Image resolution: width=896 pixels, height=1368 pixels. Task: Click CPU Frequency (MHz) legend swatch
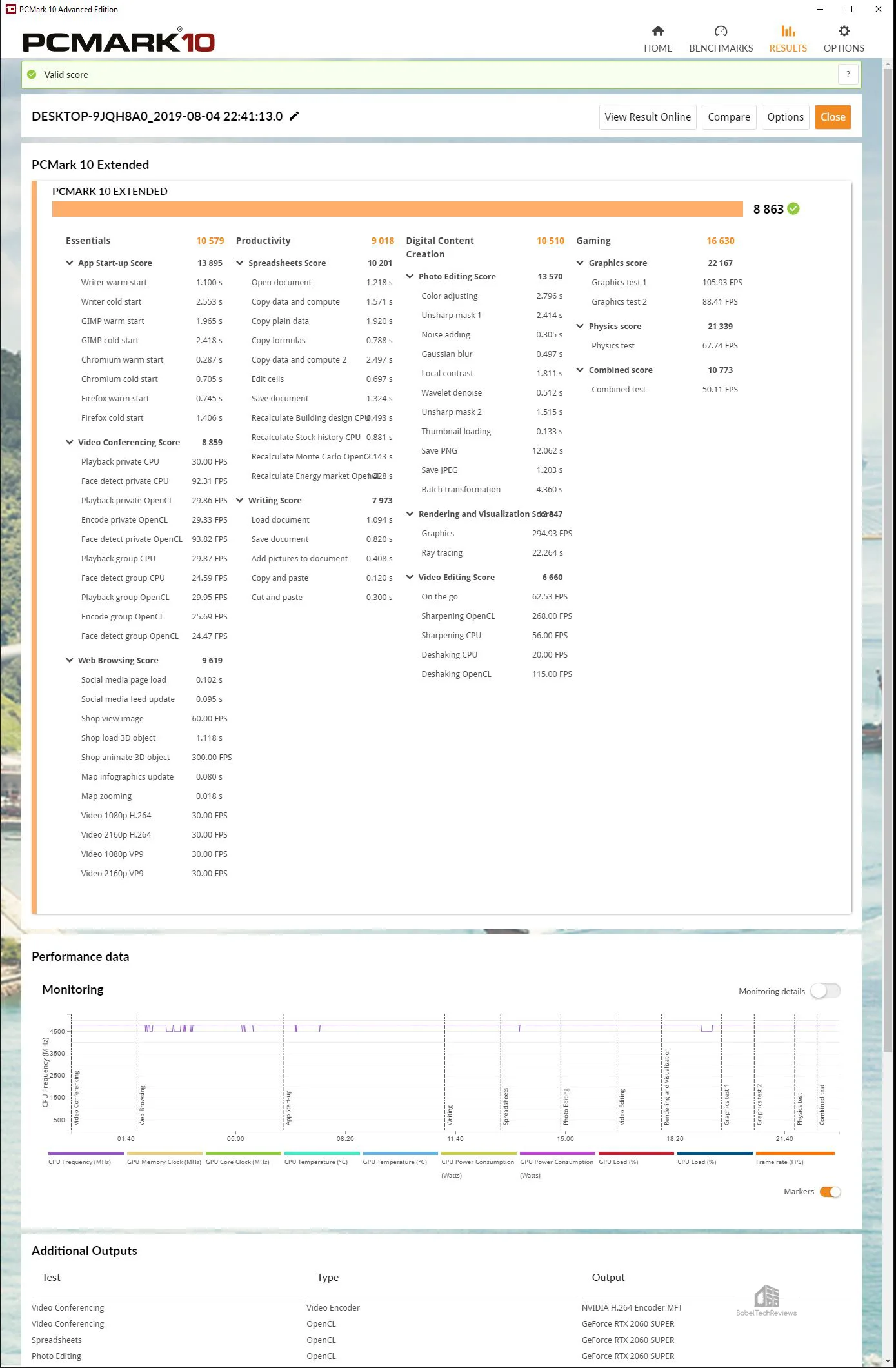(x=86, y=1153)
